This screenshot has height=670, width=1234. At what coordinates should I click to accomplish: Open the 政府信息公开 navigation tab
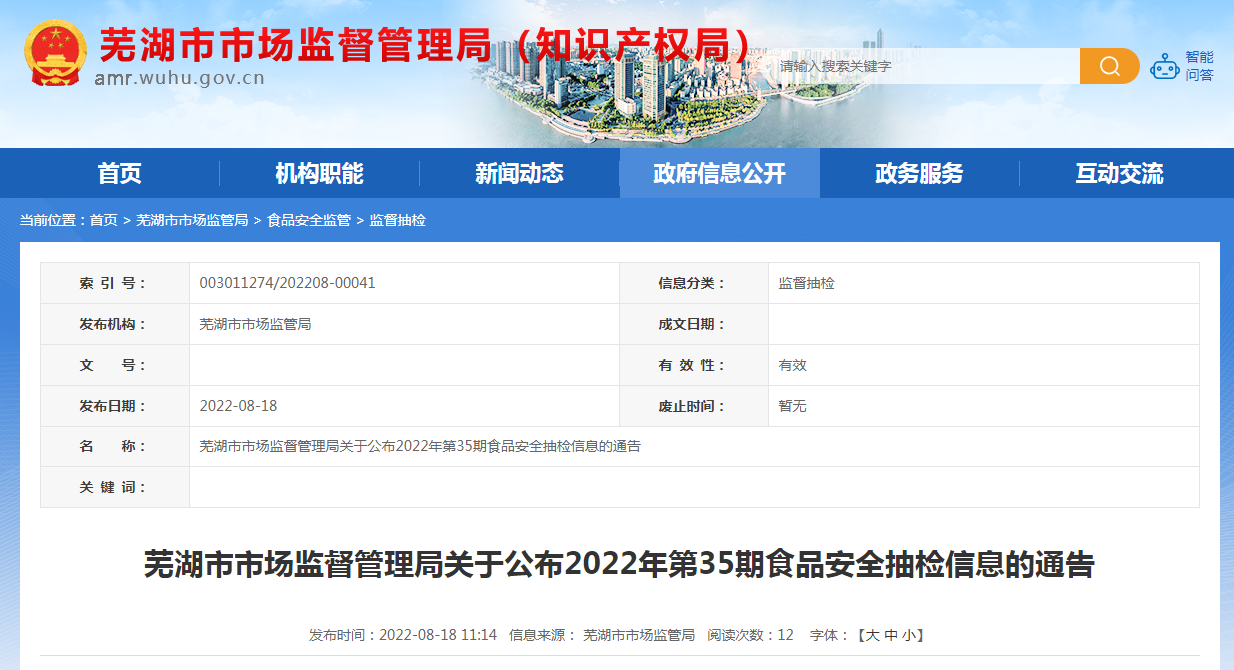tap(720, 173)
